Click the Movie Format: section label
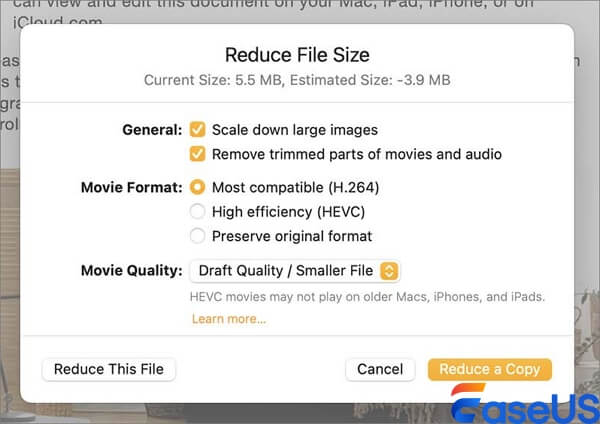The height and width of the screenshot is (424, 600). pos(133,187)
